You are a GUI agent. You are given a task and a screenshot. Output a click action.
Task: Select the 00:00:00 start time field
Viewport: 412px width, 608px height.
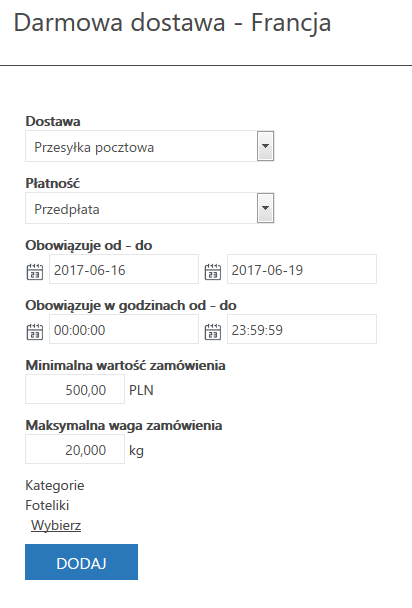(x=124, y=329)
